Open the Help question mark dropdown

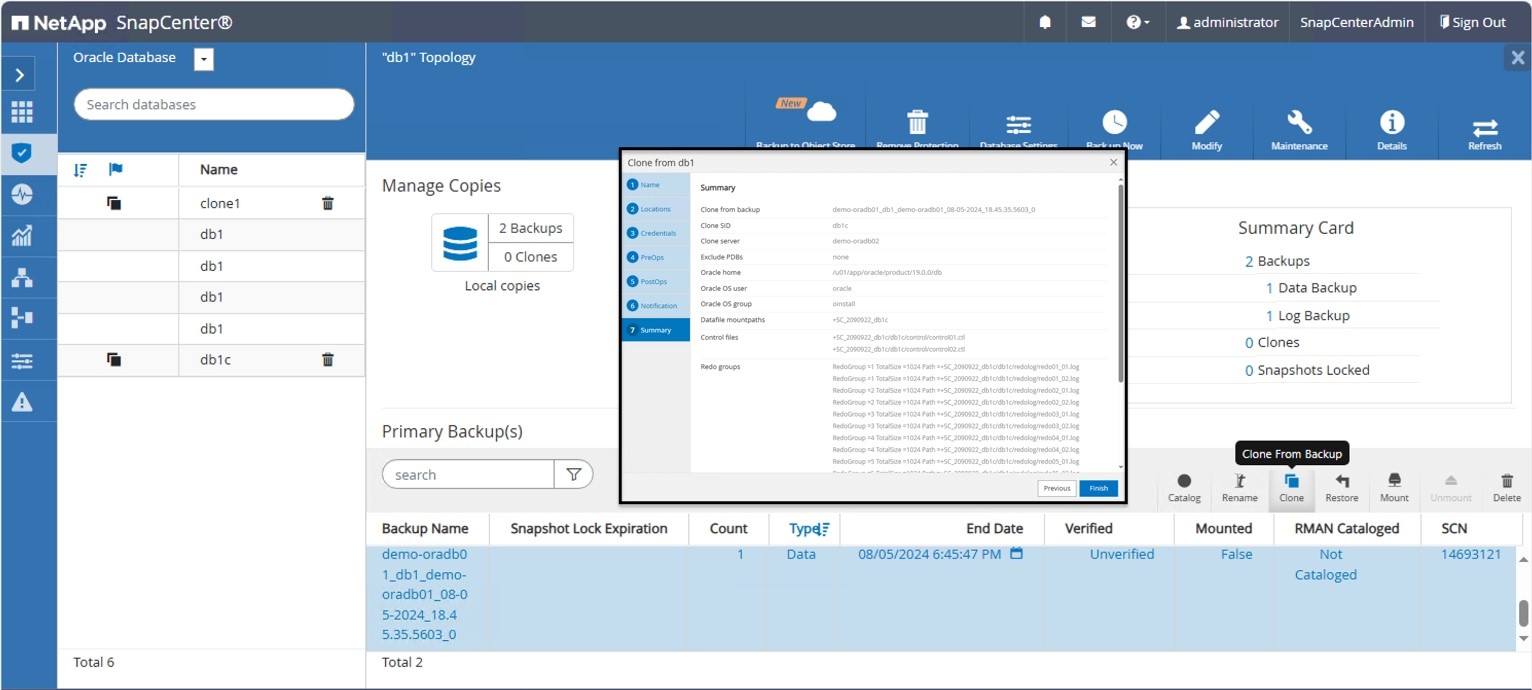click(1138, 22)
